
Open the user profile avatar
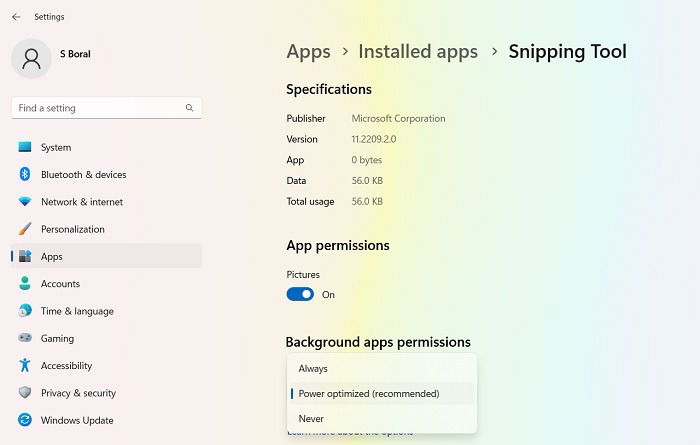point(31,58)
